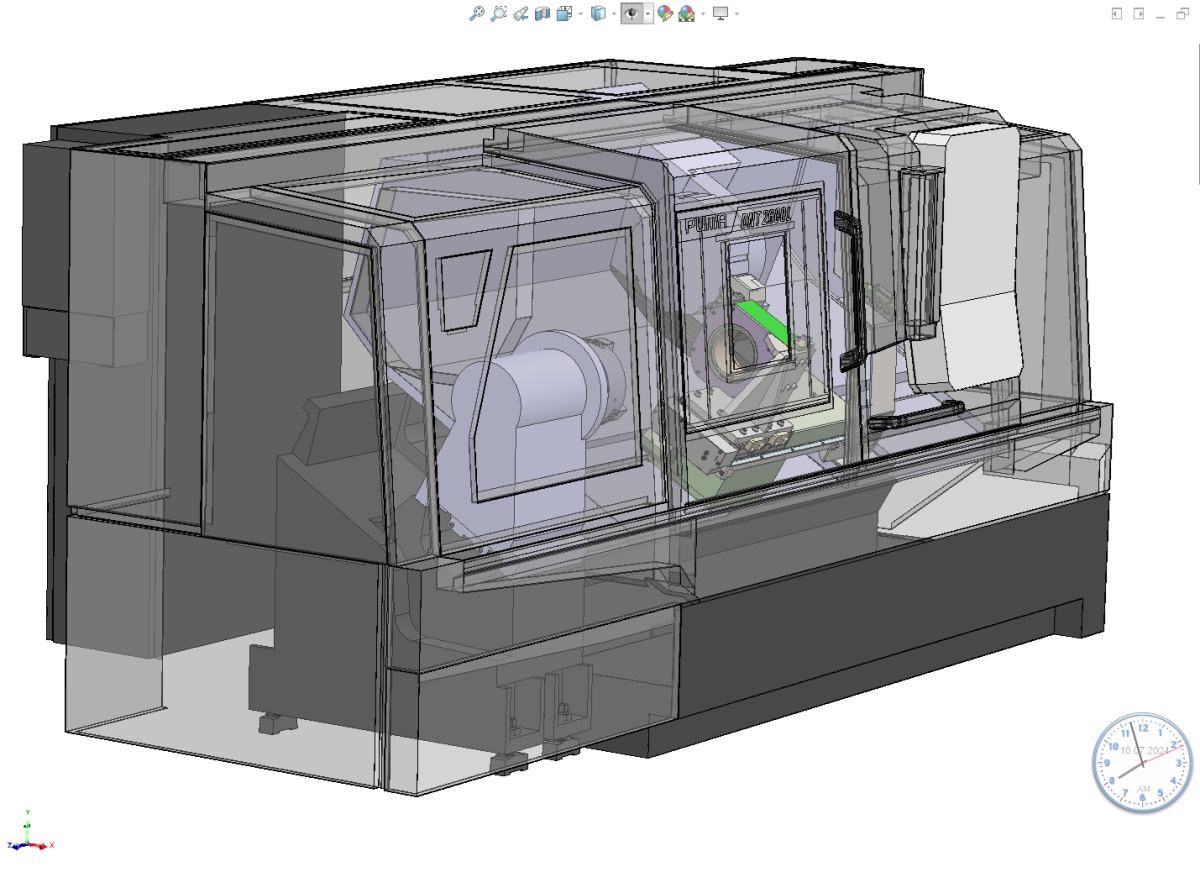Activate the Zoom to Area tool
1200x893 pixels.
click(498, 13)
